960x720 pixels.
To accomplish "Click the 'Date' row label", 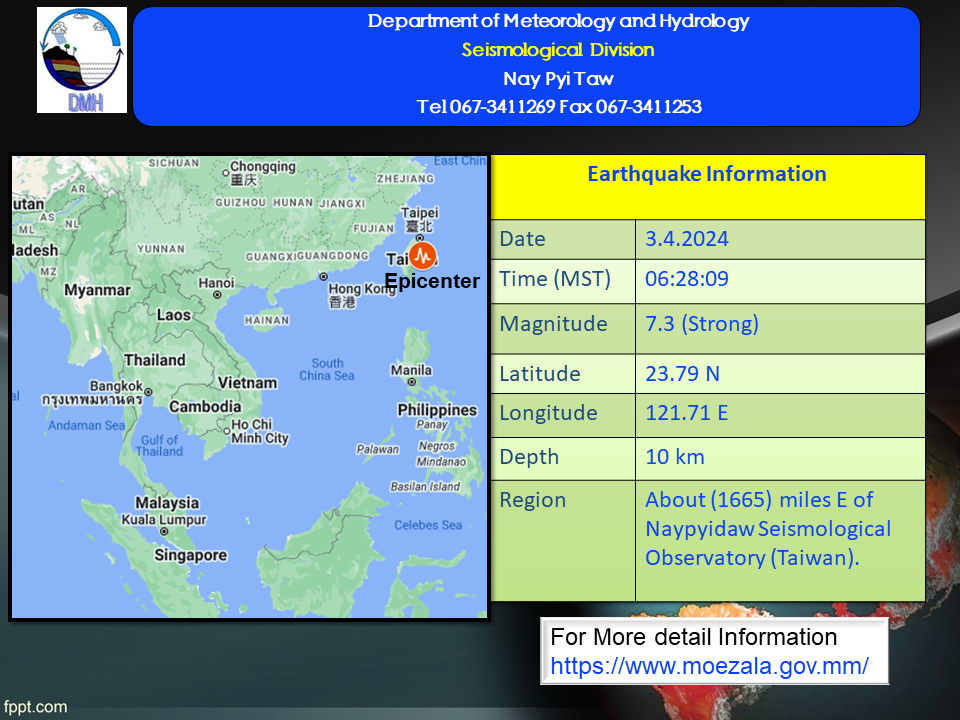I will [x=522, y=239].
